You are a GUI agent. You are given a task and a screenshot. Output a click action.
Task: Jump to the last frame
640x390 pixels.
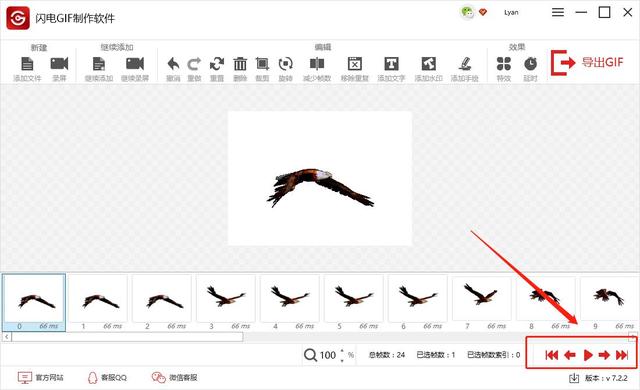pyautogui.click(x=622, y=355)
